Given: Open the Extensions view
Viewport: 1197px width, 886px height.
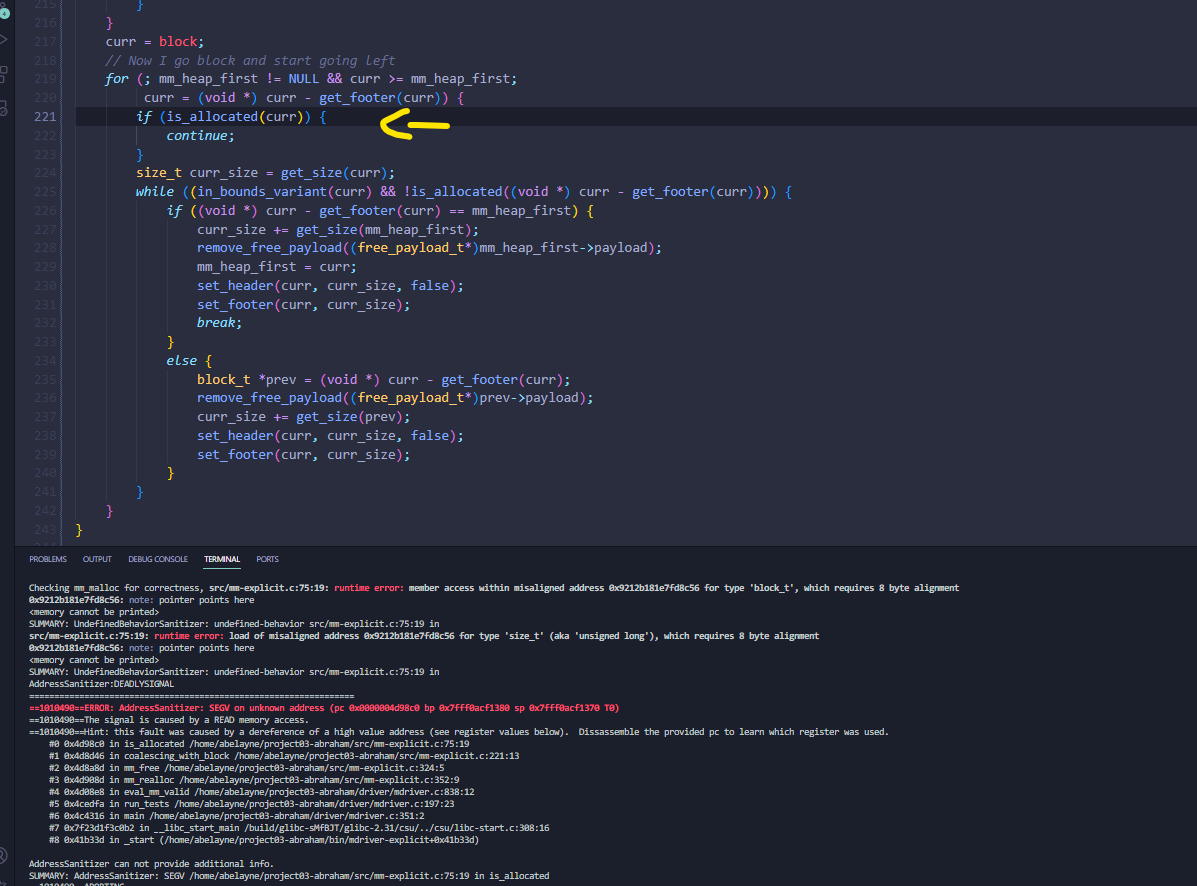Looking at the screenshot, I should (x=3, y=74).
